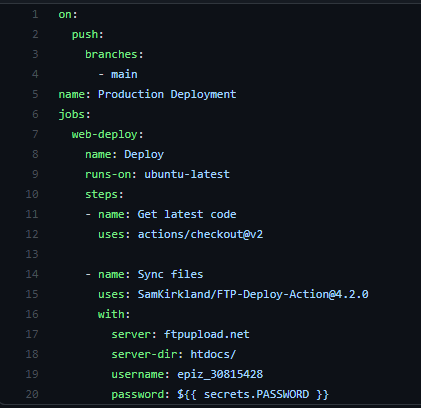Click the 'on:' key on line 1
The width and height of the screenshot is (421, 408).
coord(68,14)
